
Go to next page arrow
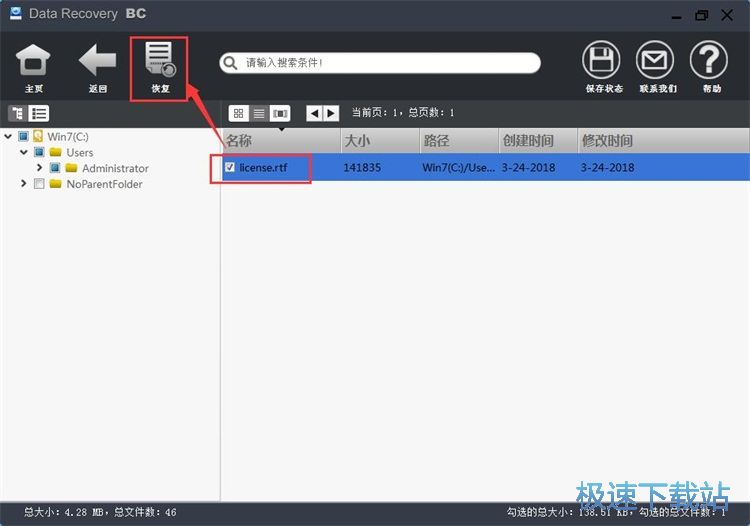click(331, 113)
